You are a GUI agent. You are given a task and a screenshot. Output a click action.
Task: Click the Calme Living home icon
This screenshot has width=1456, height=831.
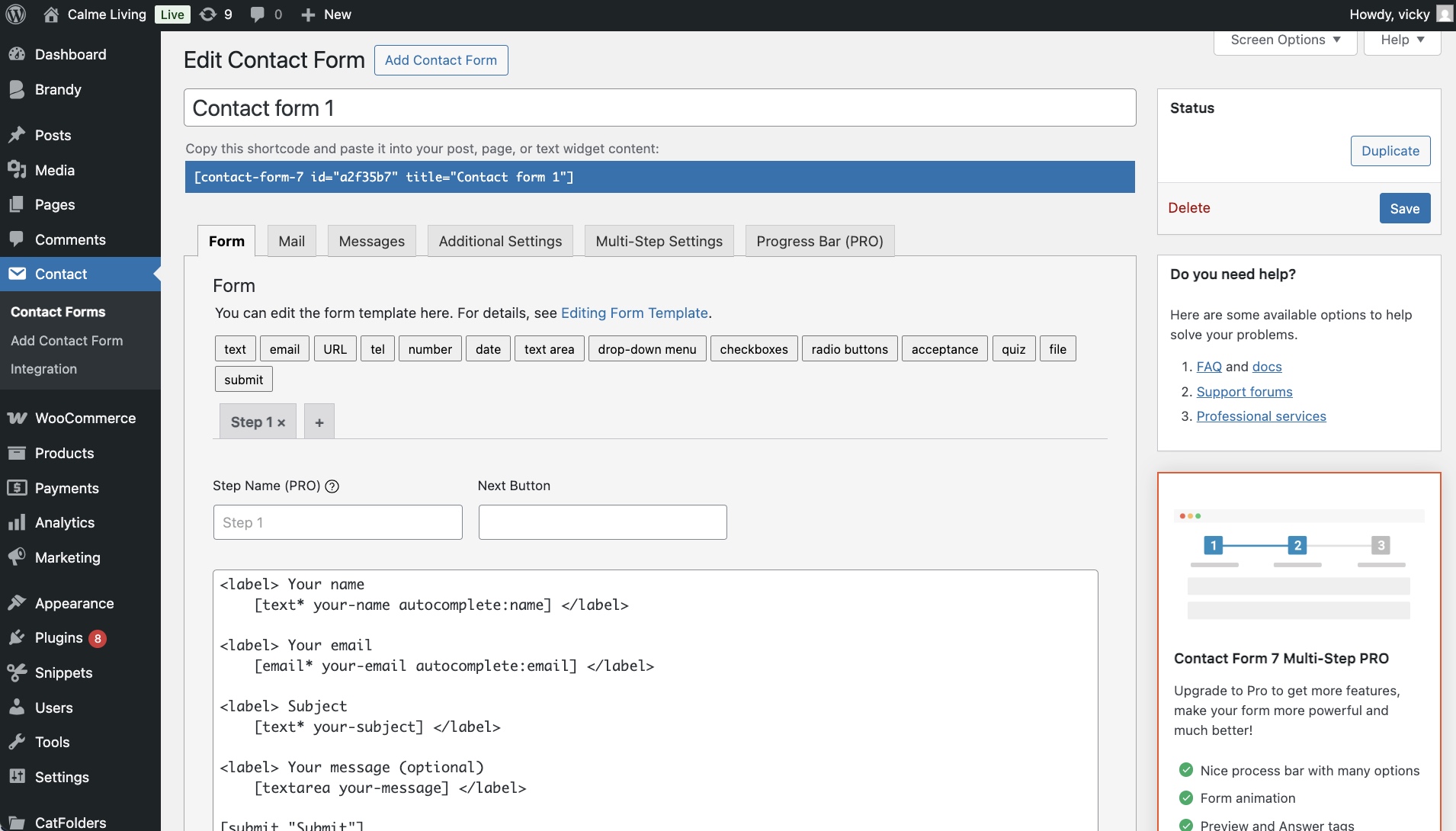point(51,14)
